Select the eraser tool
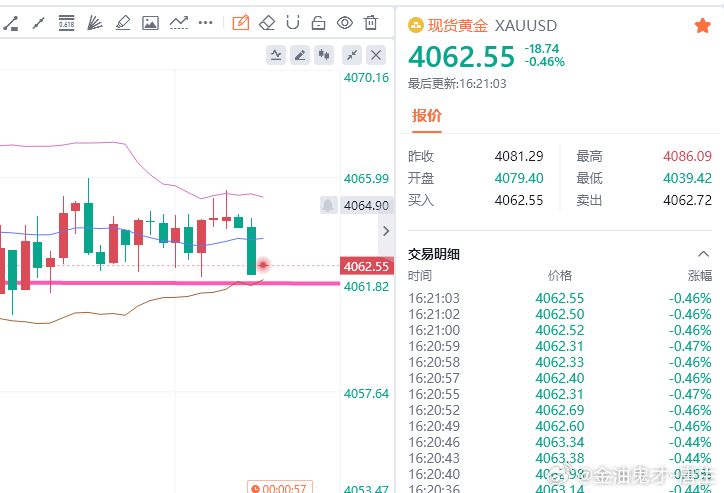This screenshot has width=724, height=493. [x=267, y=23]
